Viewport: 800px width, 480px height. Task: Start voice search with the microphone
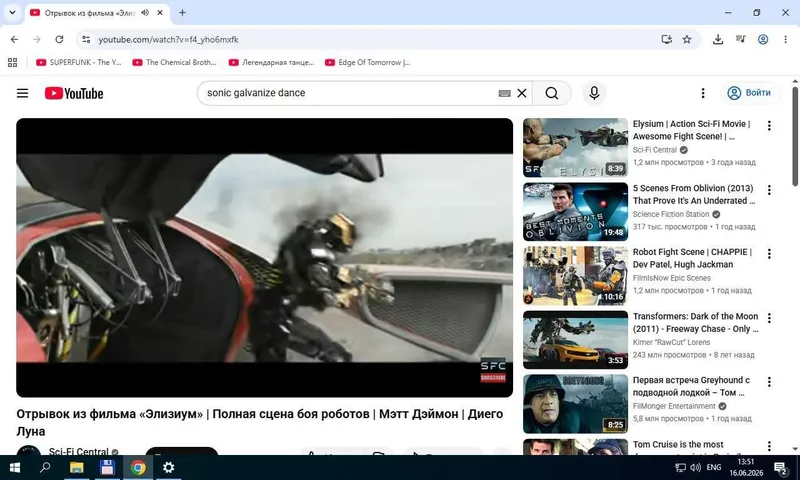594,93
